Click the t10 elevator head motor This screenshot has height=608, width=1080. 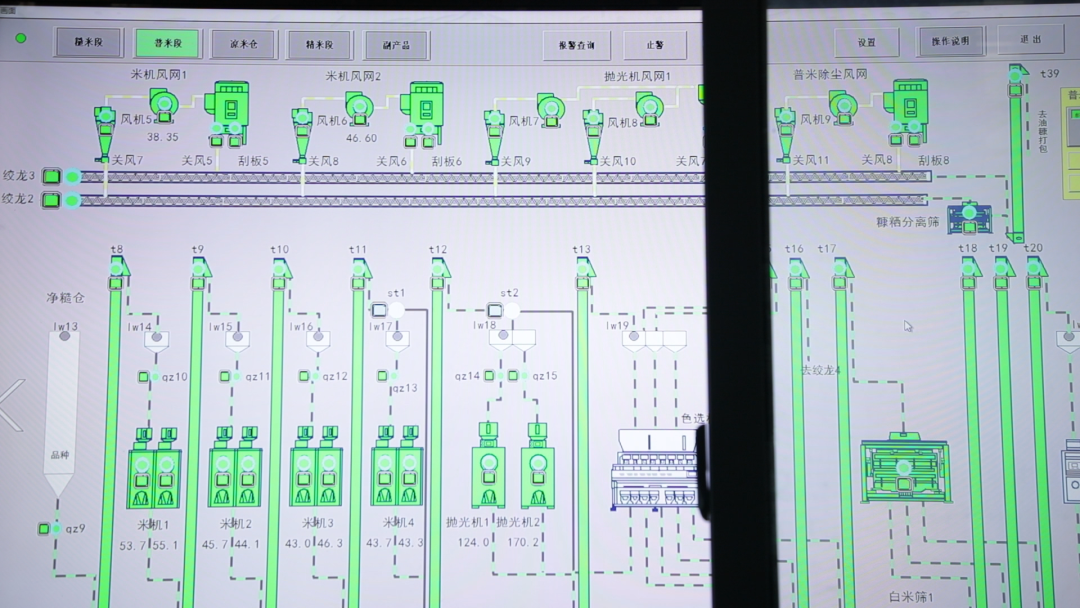tap(280, 268)
